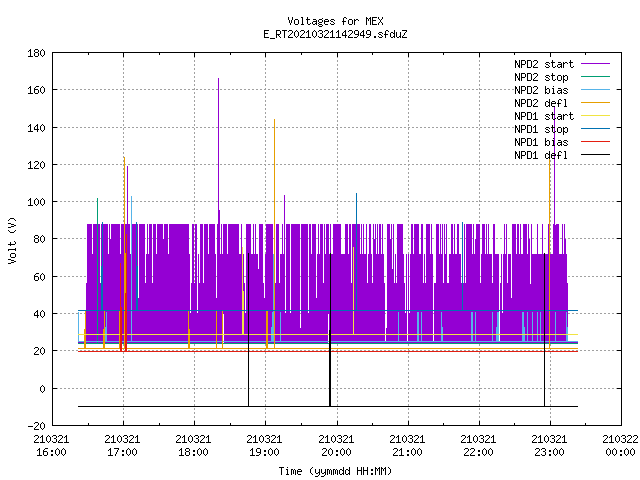Image resolution: width=640 pixels, height=480 pixels.
Task: Click the 'Volt (V)' y-axis label
Action: pyautogui.click(x=12, y=240)
